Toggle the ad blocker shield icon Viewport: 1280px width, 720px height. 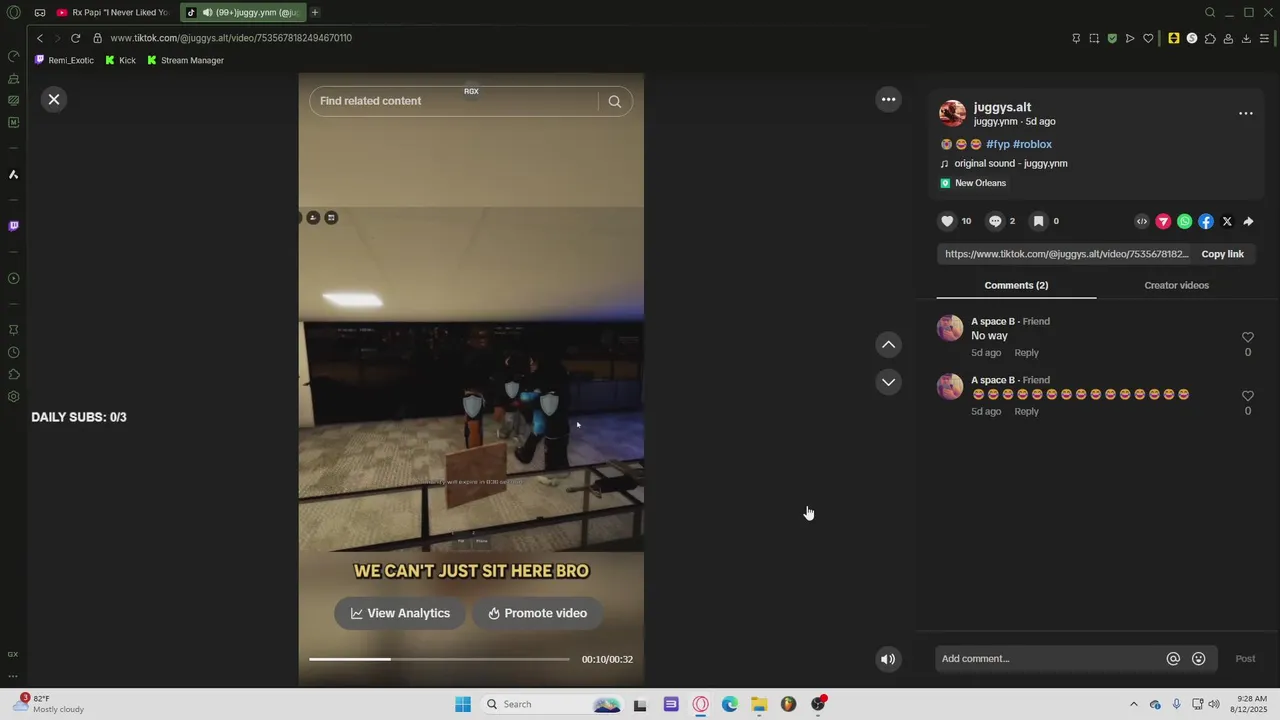click(1112, 38)
